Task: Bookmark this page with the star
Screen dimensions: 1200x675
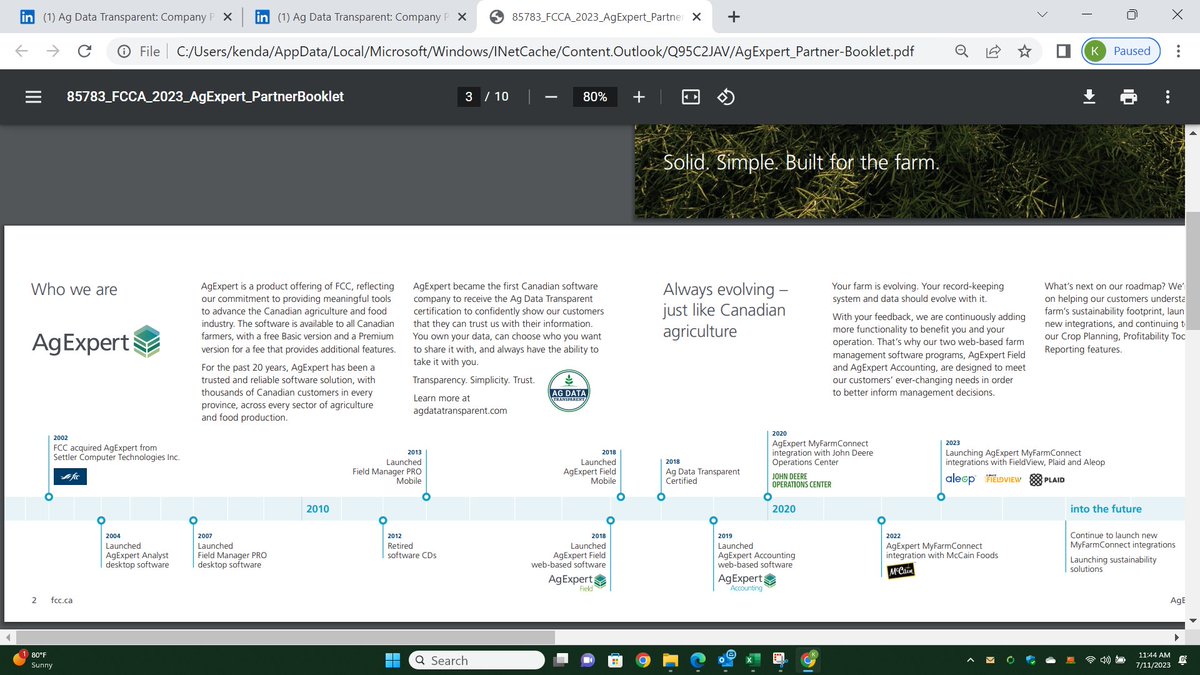Action: click(x=1025, y=51)
